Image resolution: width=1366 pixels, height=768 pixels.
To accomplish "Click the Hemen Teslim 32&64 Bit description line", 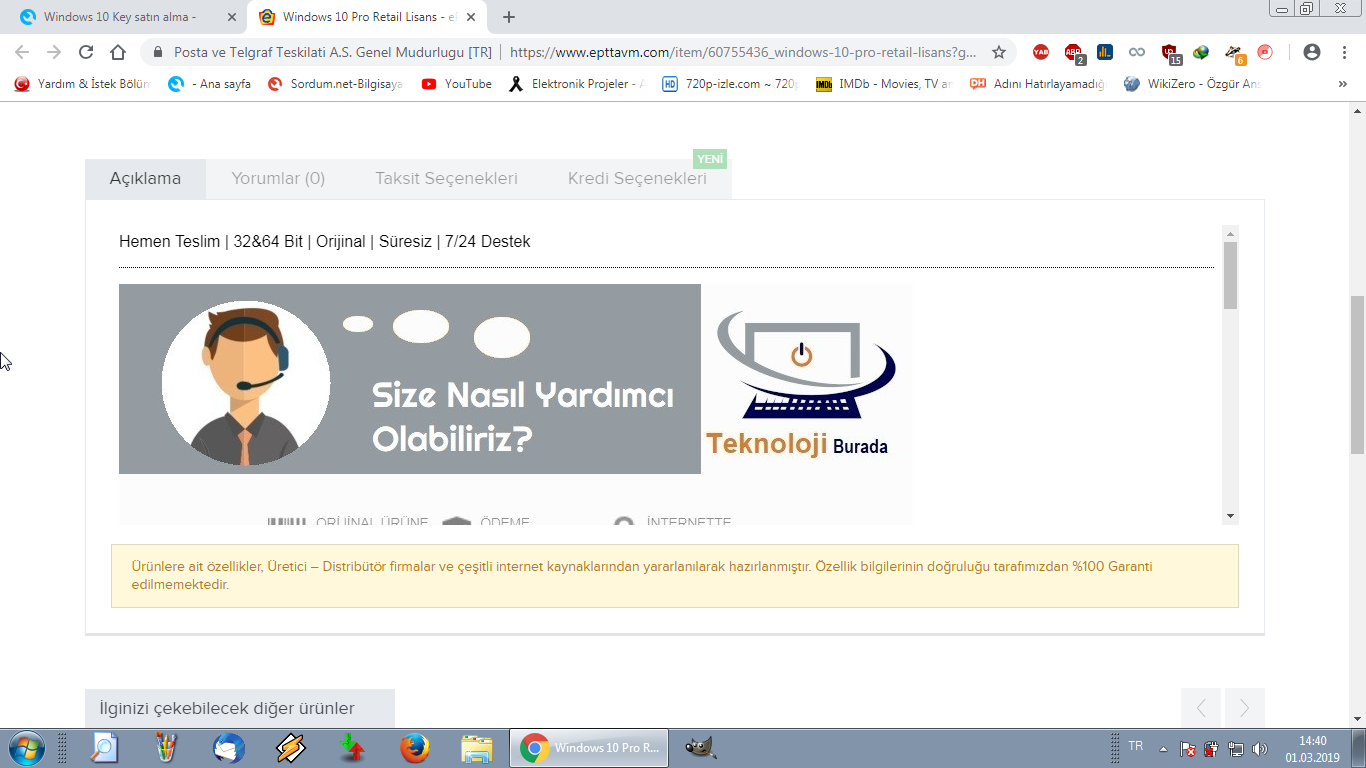I will (324, 241).
